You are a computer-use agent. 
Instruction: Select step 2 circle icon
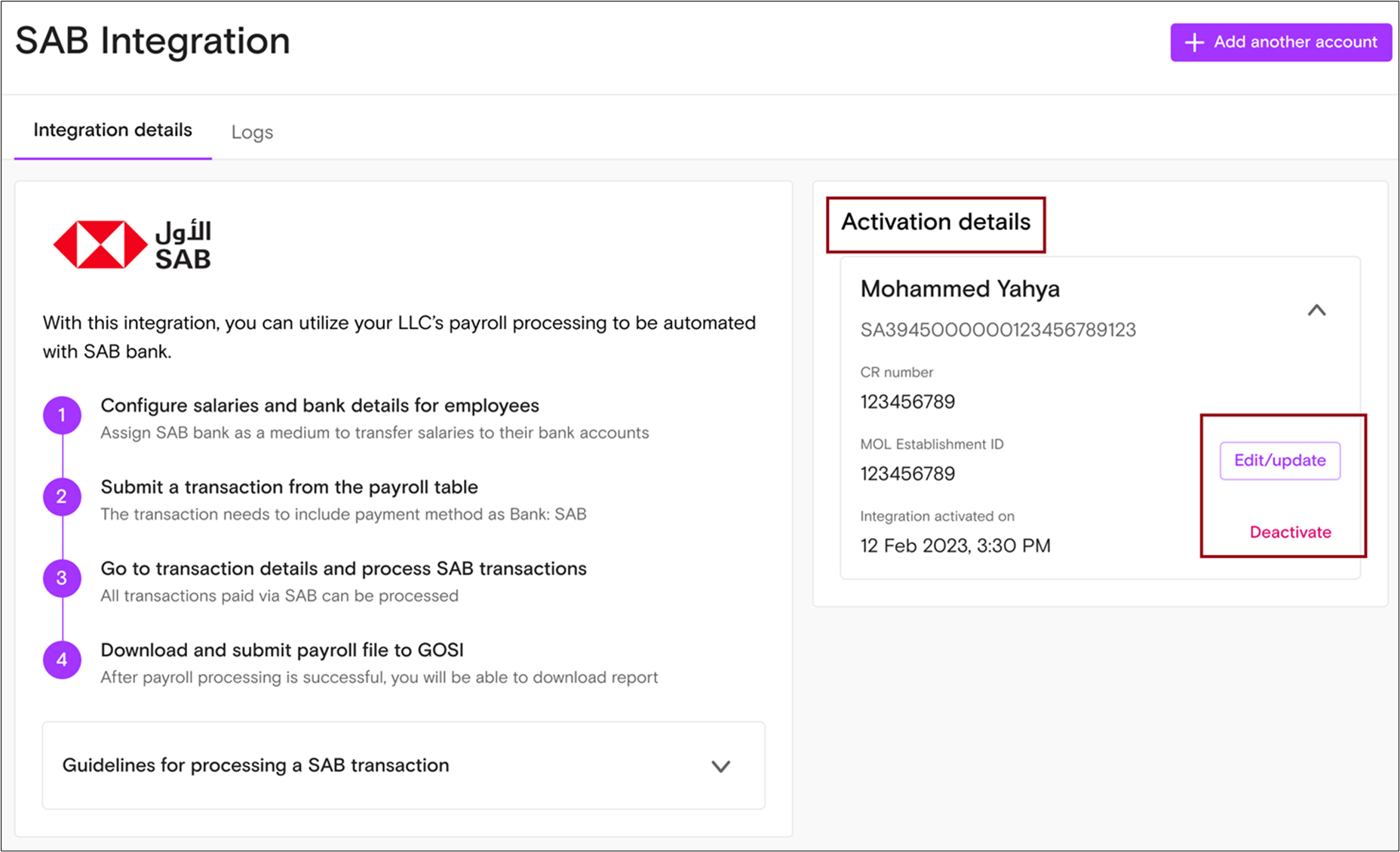tap(62, 497)
